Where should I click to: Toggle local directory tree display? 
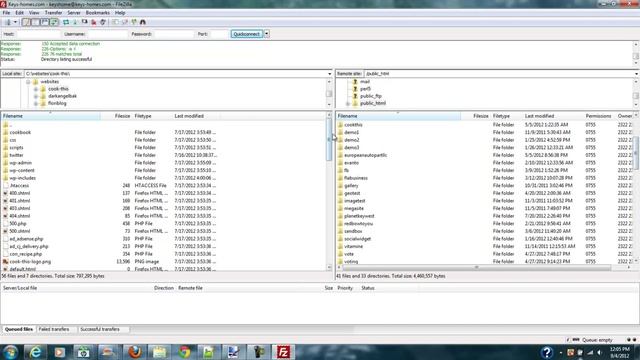(x=36, y=22)
